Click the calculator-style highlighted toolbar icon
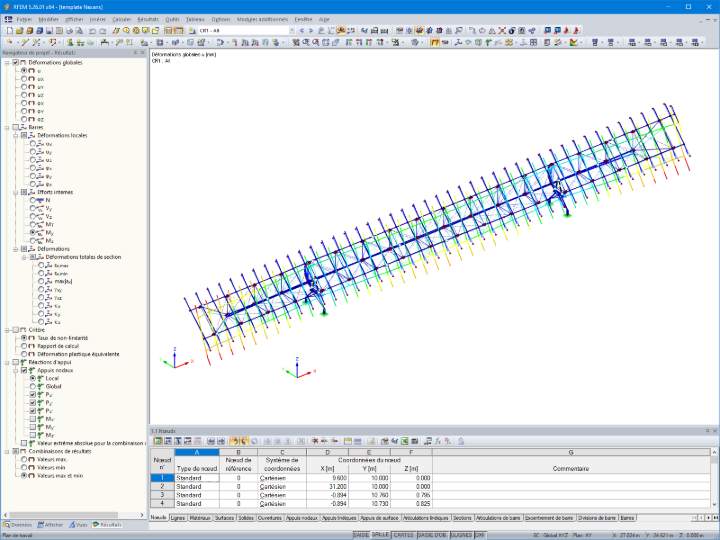 169,31
